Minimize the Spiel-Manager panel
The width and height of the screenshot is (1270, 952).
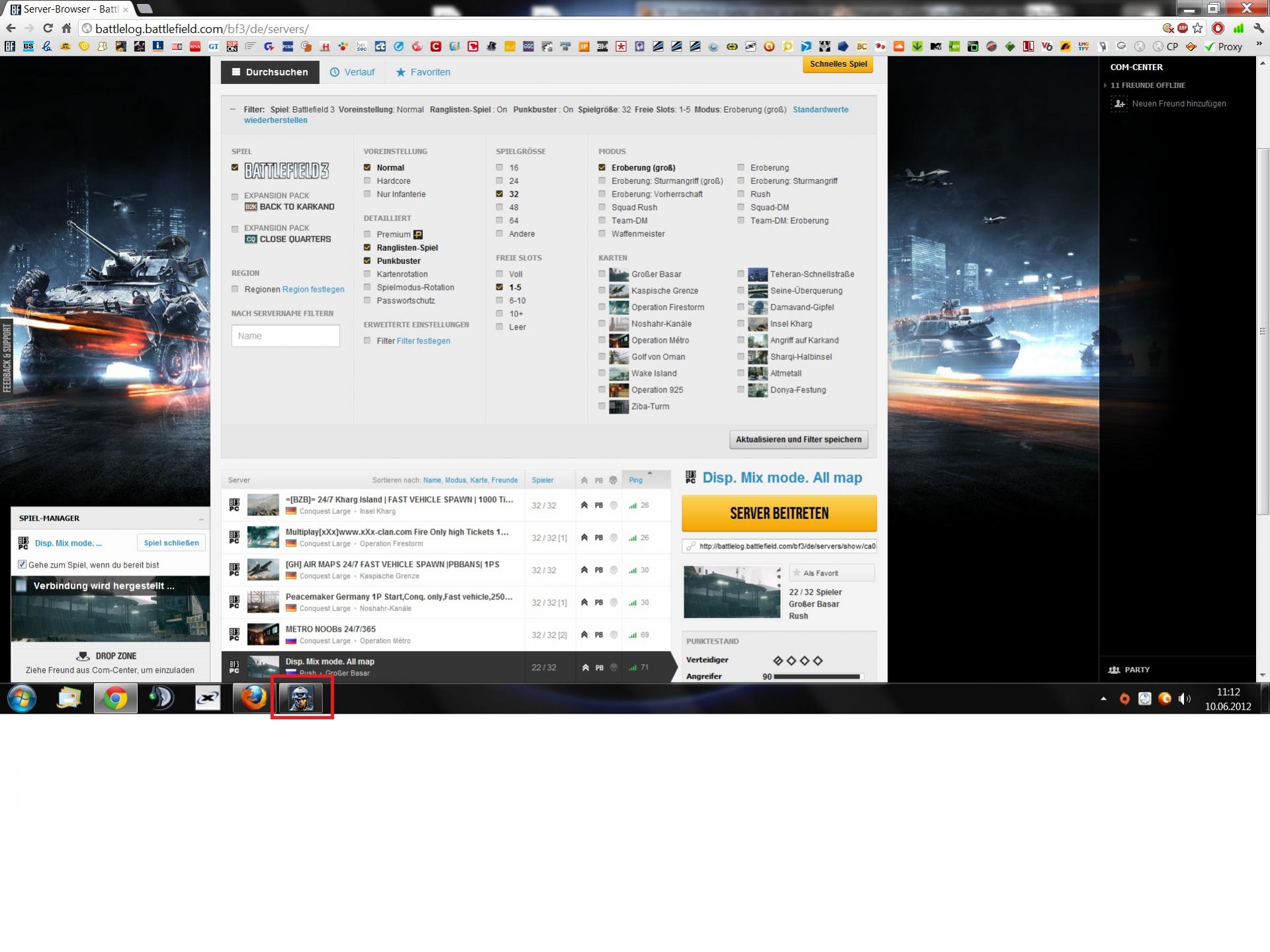201,519
